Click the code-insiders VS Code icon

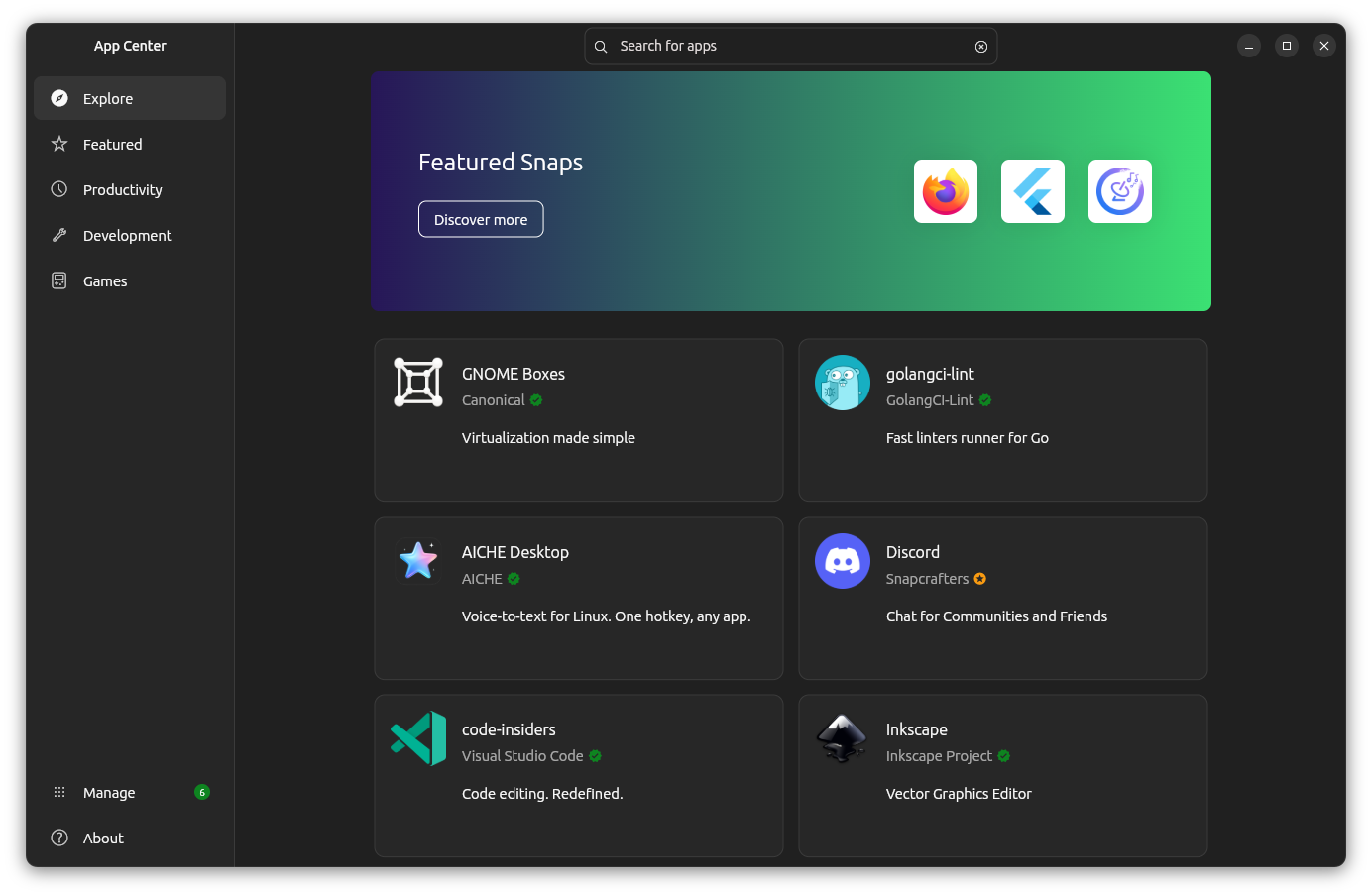418,738
